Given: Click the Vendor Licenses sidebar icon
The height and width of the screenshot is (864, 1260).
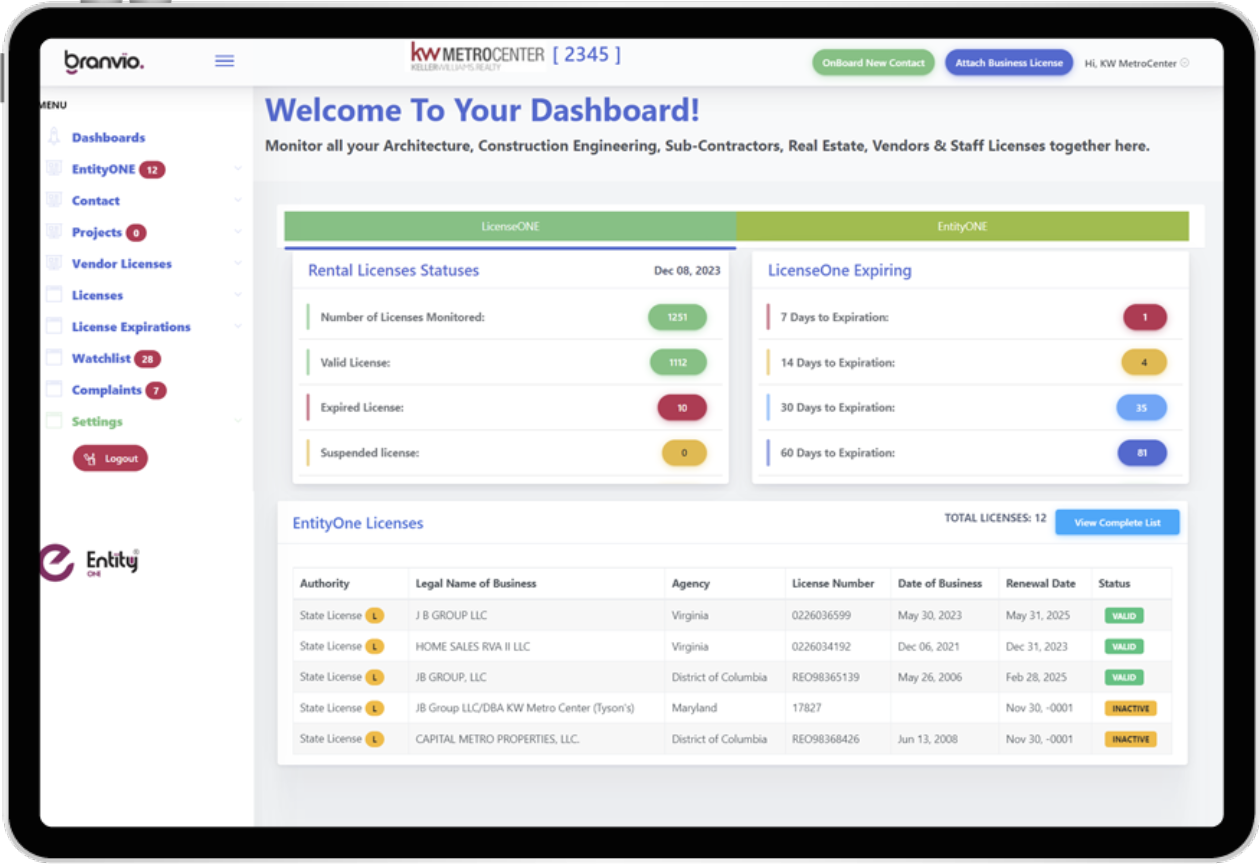Looking at the screenshot, I should (53, 263).
